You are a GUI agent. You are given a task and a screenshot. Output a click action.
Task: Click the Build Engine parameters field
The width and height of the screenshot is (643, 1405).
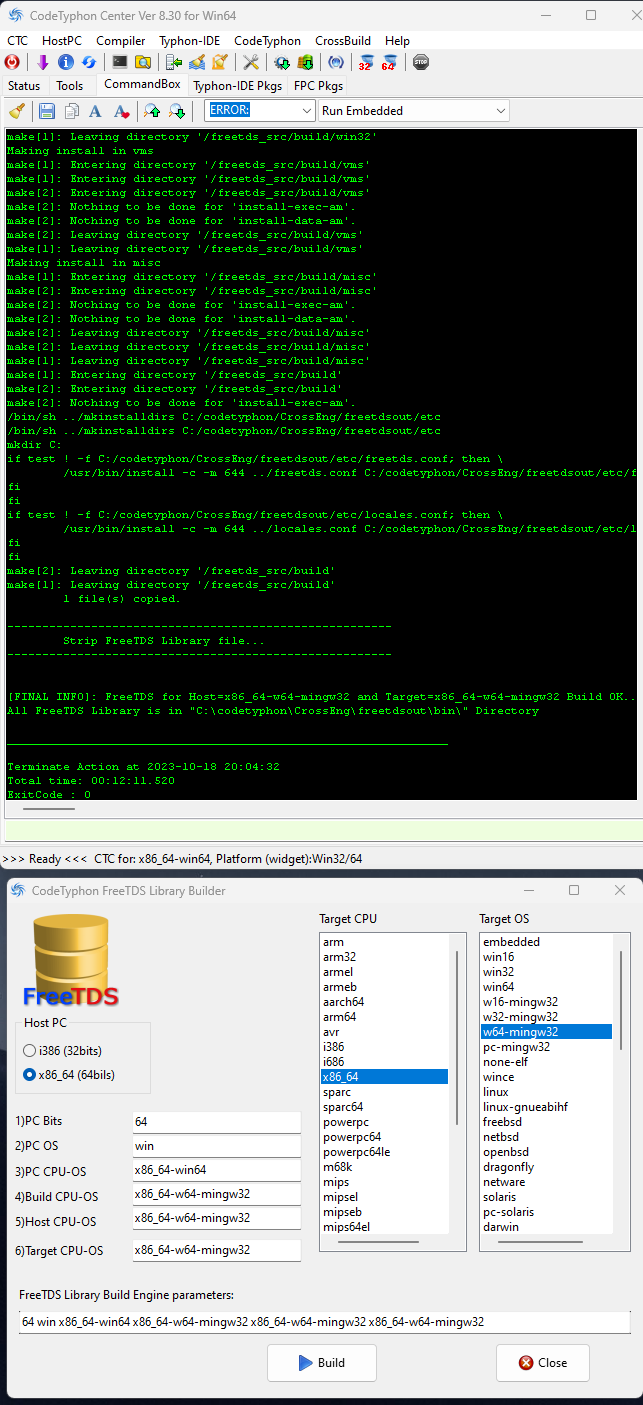coord(325,1322)
